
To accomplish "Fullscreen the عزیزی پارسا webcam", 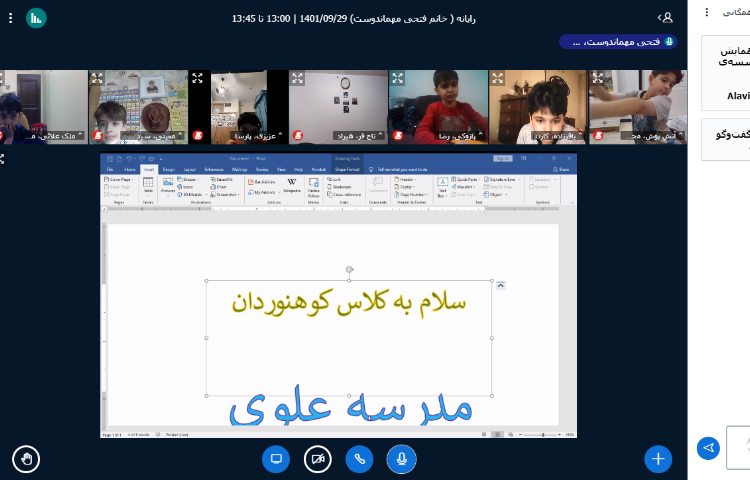I will click(x=198, y=78).
